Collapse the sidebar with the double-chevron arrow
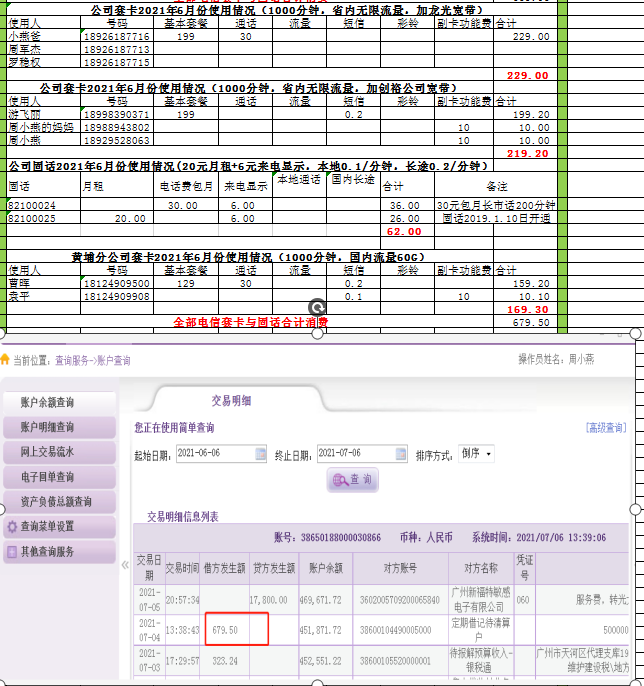 click(x=125, y=565)
